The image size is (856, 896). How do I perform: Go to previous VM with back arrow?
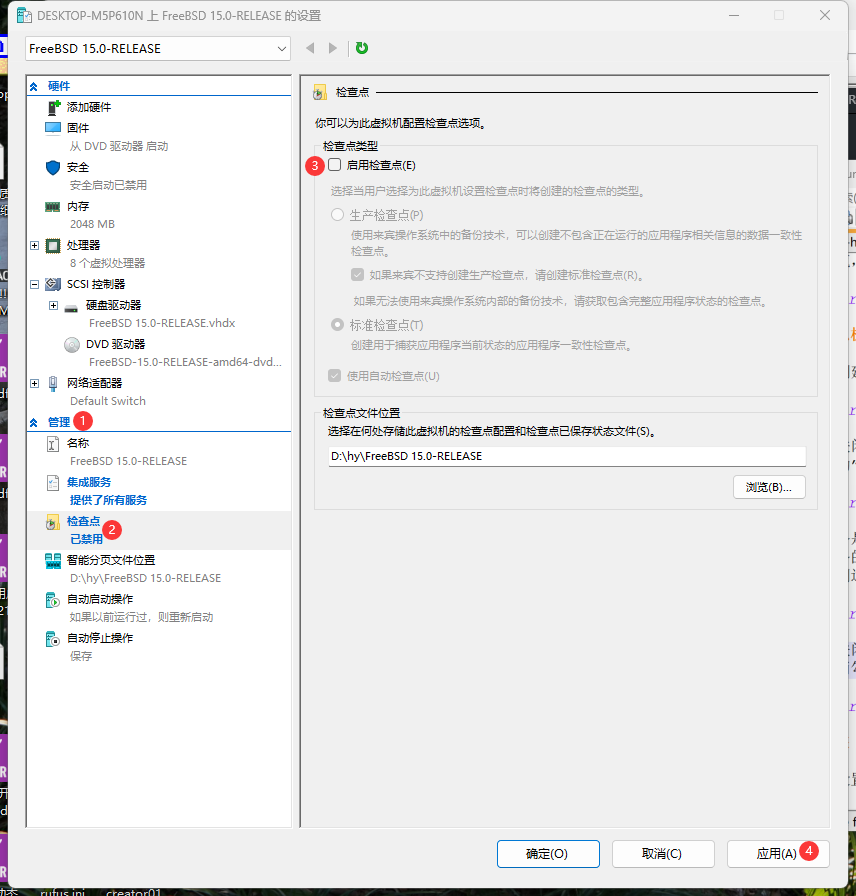tap(310, 48)
